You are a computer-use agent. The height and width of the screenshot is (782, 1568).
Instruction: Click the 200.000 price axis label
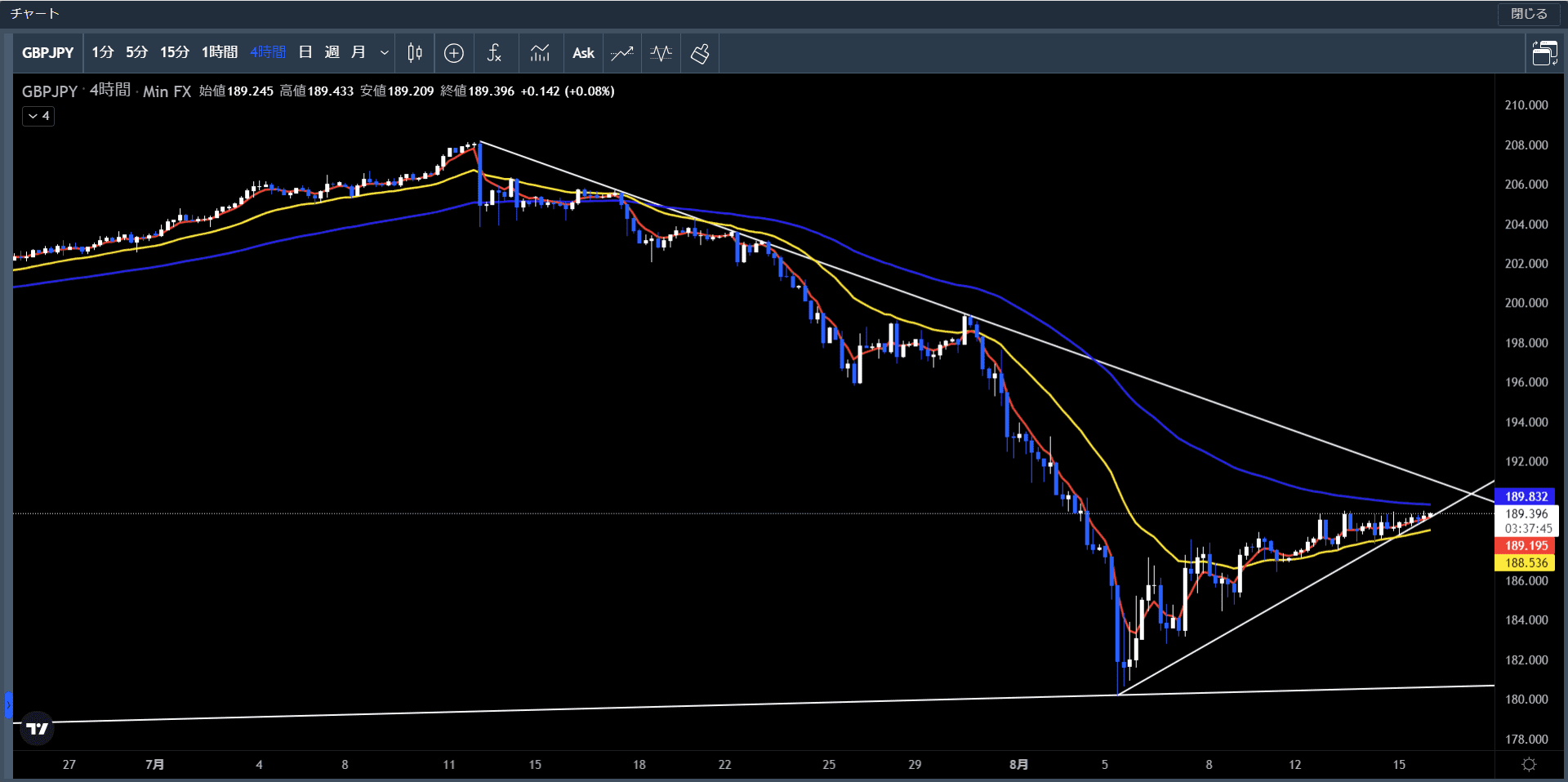(x=1526, y=303)
